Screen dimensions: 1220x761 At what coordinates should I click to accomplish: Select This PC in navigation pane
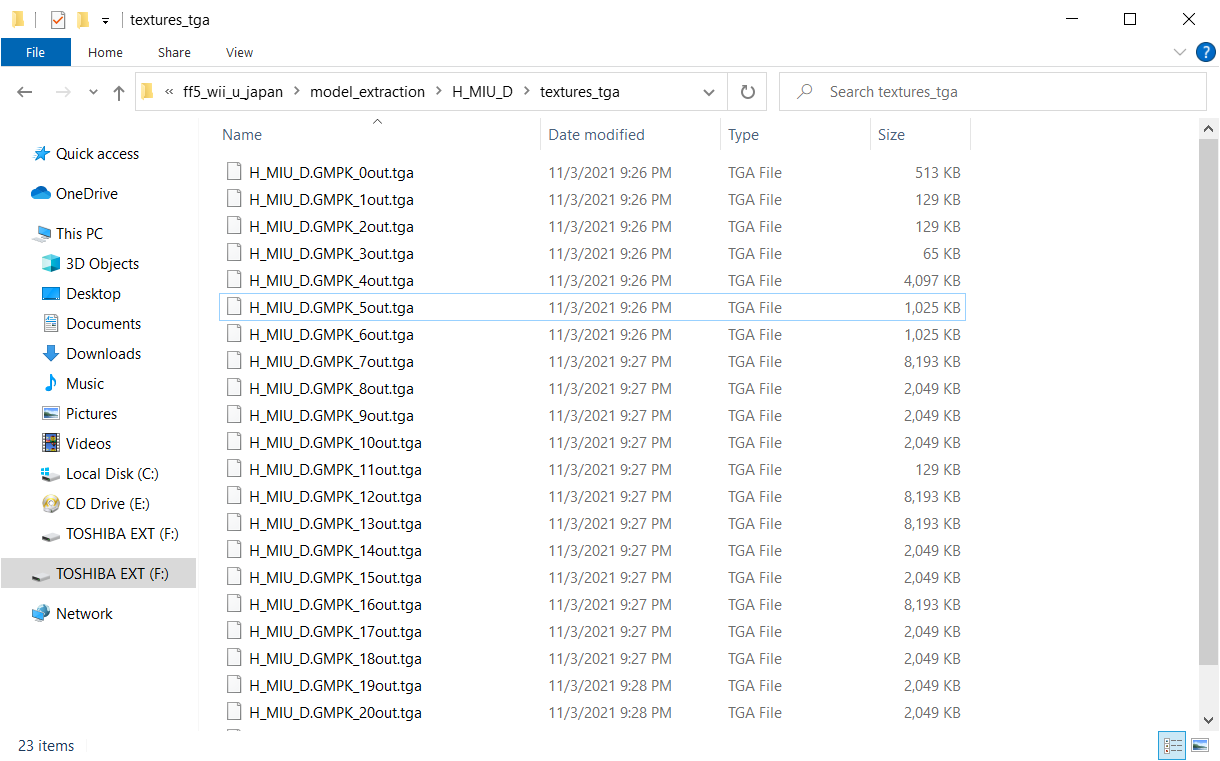pyautogui.click(x=79, y=234)
